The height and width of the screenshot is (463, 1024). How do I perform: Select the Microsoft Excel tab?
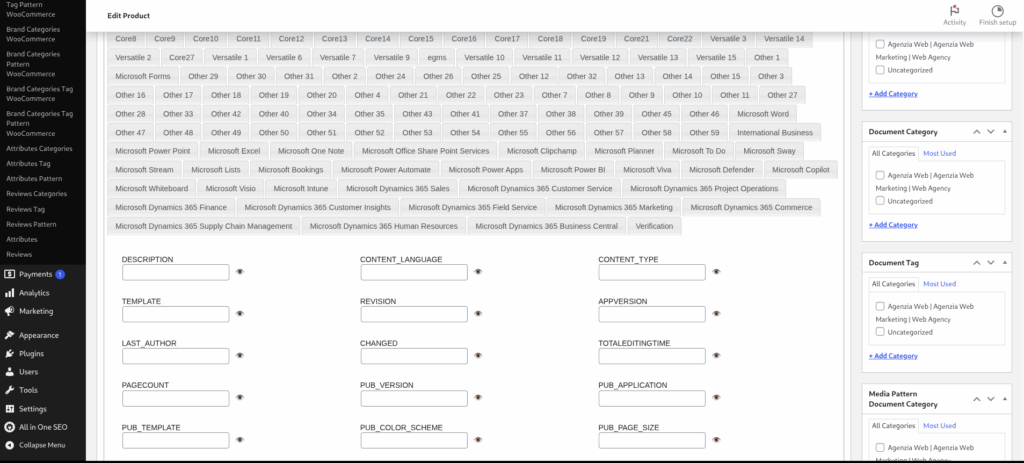pyautogui.click(x=234, y=151)
